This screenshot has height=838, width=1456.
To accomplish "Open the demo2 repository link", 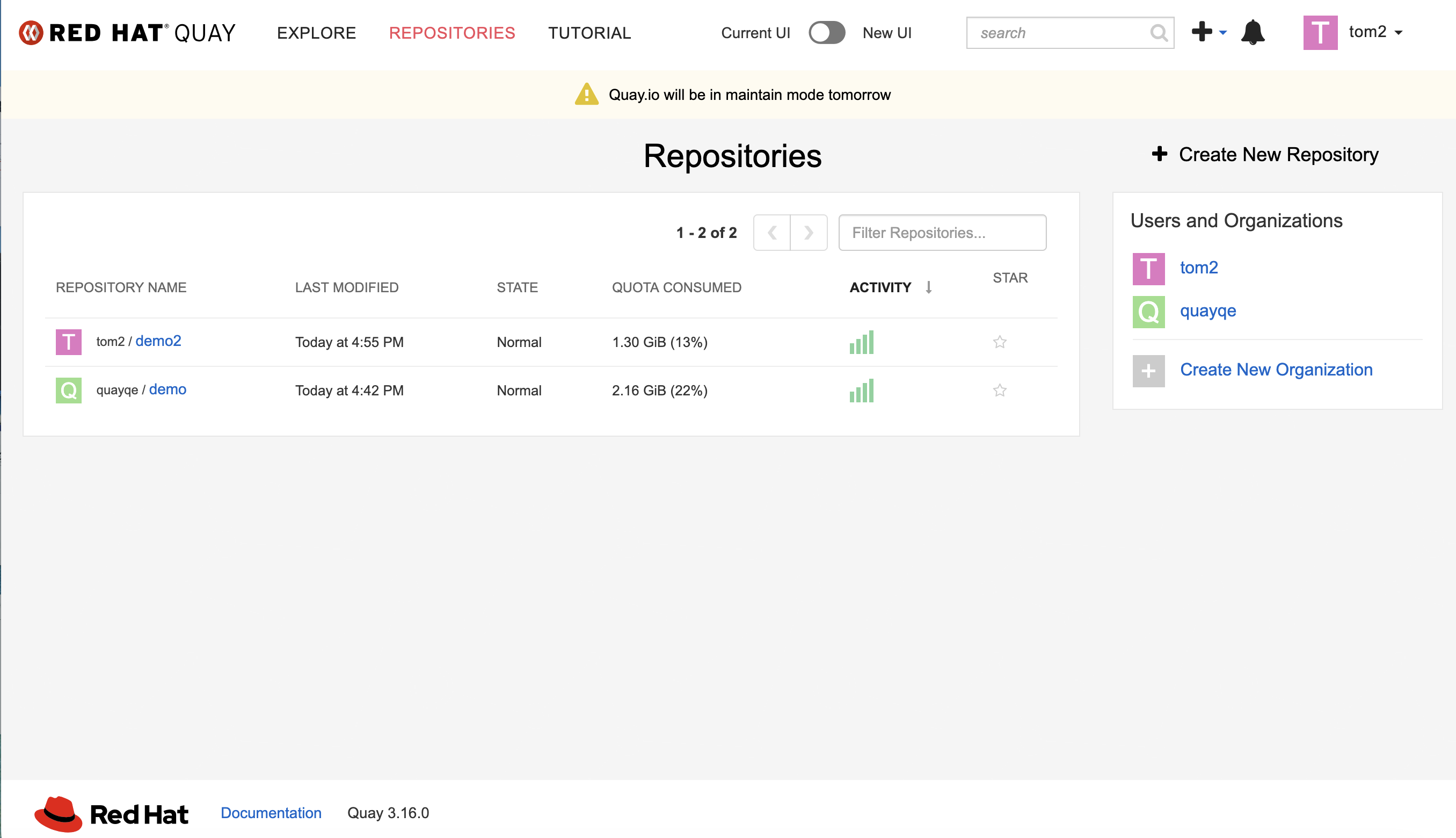I will coord(158,341).
